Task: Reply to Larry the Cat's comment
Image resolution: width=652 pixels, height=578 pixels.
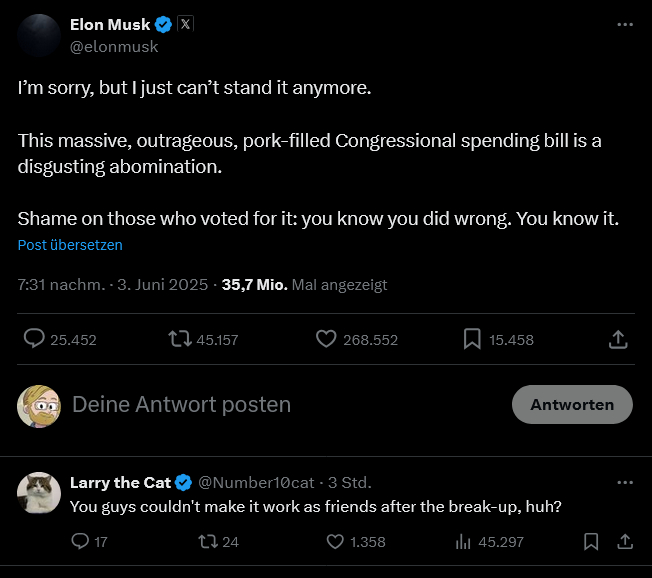Action: coord(81,541)
